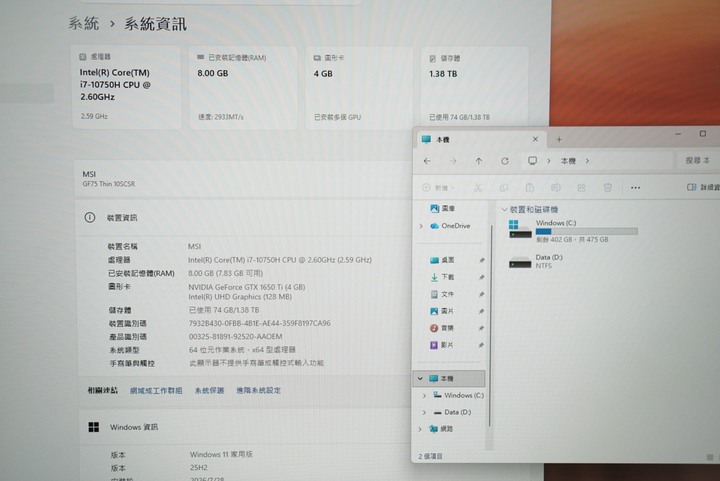Click the pin icon beside 影片
Image resolution: width=720 pixels, height=481 pixels.
coord(481,345)
